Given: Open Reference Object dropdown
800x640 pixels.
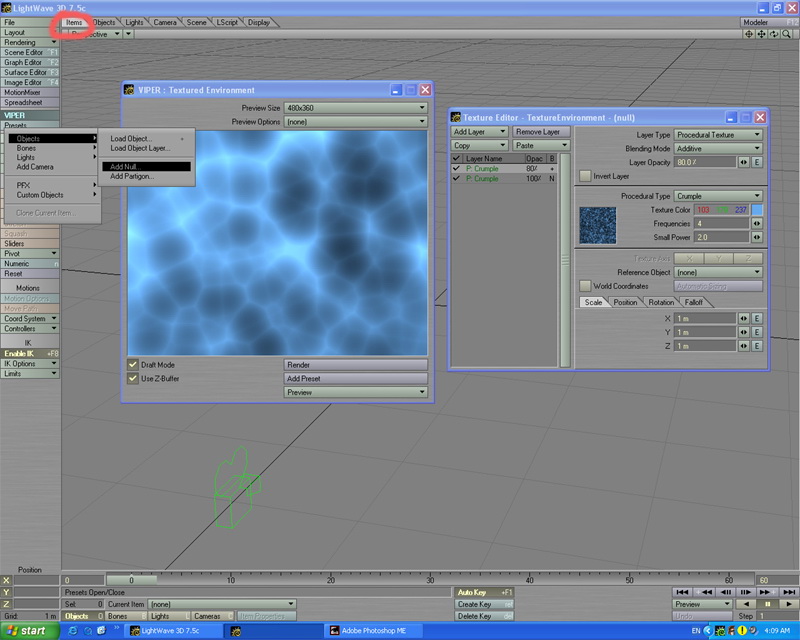Looking at the screenshot, I should click(x=718, y=273).
